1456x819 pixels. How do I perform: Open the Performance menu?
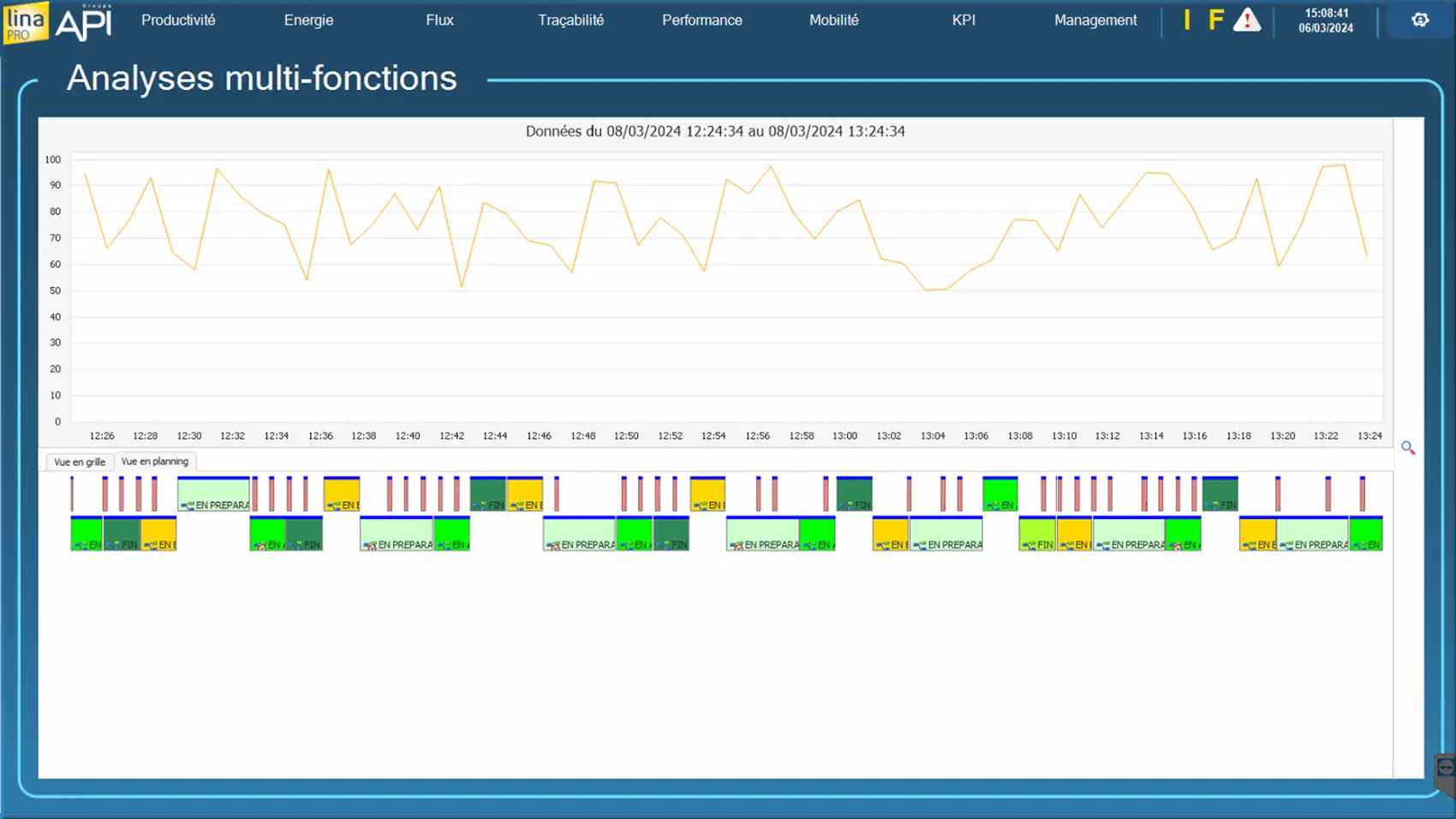(701, 20)
